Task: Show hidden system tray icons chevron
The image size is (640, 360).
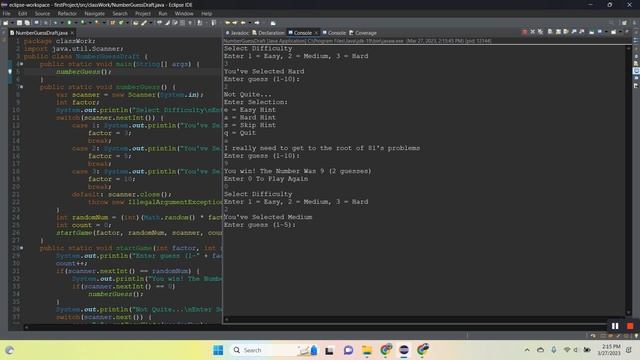Action: pos(527,350)
